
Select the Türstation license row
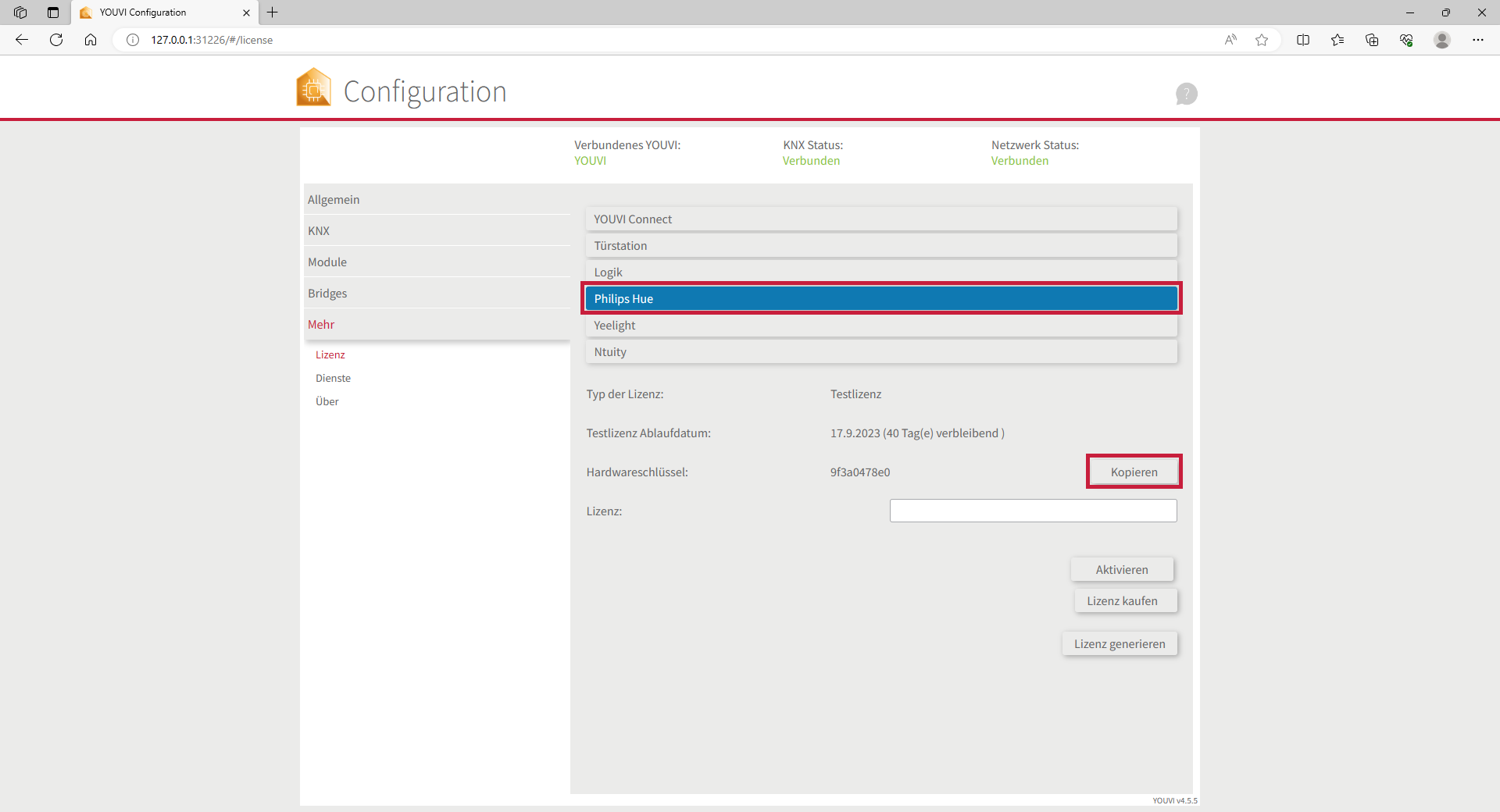click(x=881, y=246)
